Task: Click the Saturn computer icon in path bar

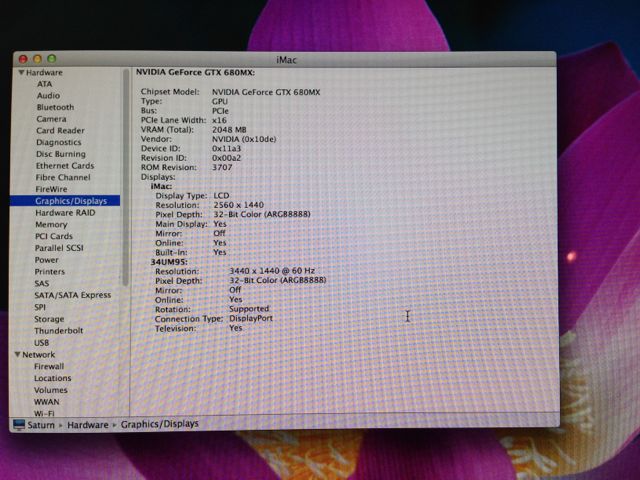Action: click(19, 424)
